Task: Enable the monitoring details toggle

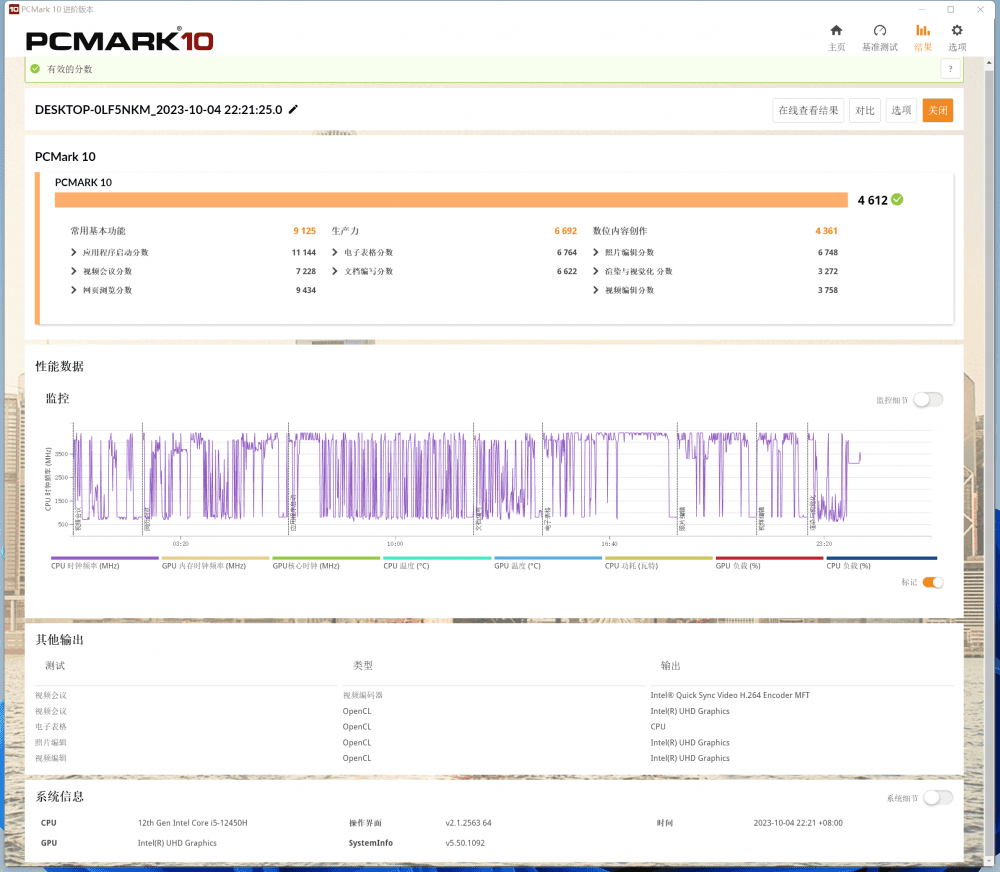Action: [x=927, y=400]
